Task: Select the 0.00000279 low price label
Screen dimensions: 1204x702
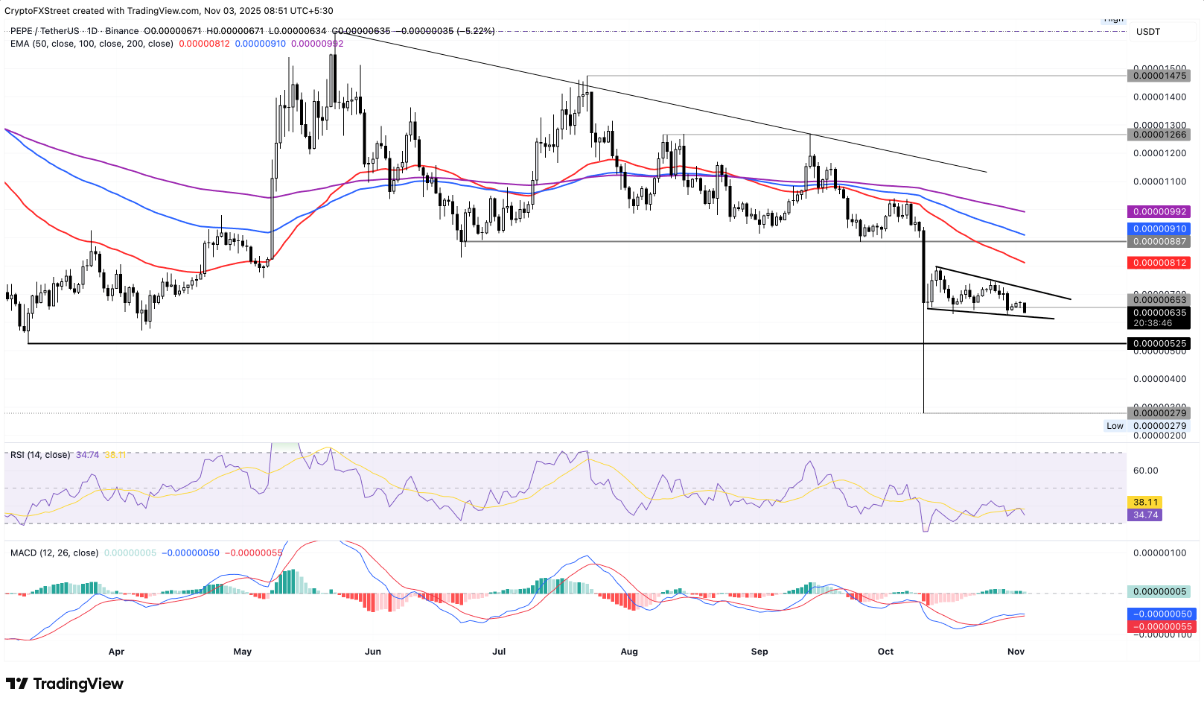Action: click(x=1157, y=413)
